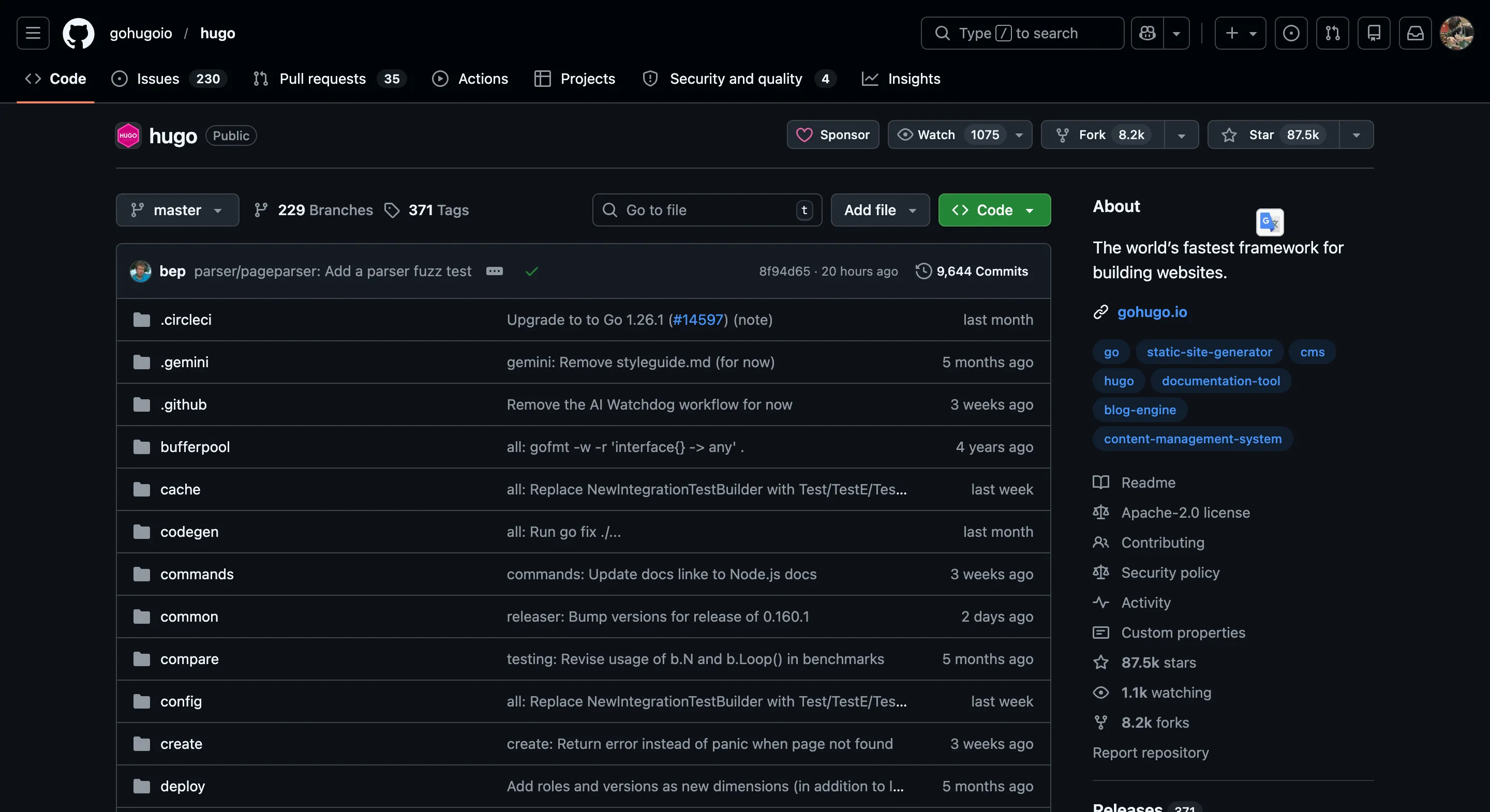Viewport: 1490px width, 812px height.
Task: Open the Projects tab
Action: 574,79
